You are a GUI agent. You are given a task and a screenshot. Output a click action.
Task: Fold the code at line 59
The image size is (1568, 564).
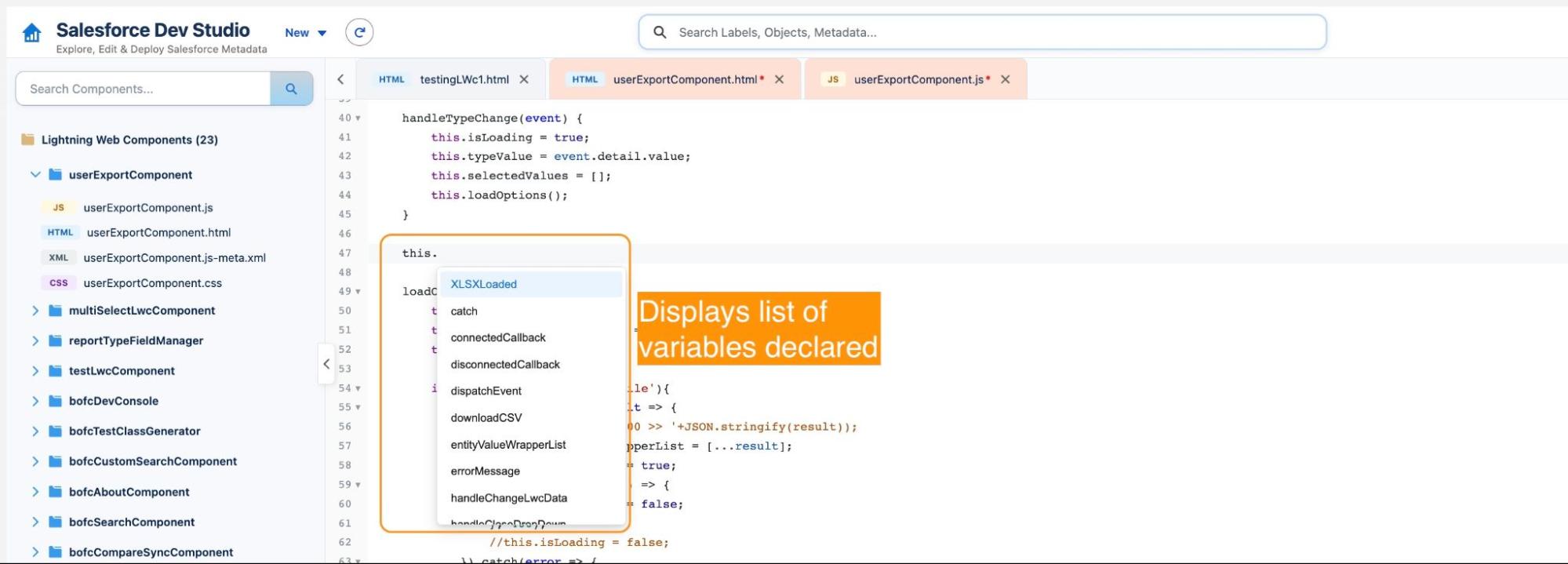358,485
